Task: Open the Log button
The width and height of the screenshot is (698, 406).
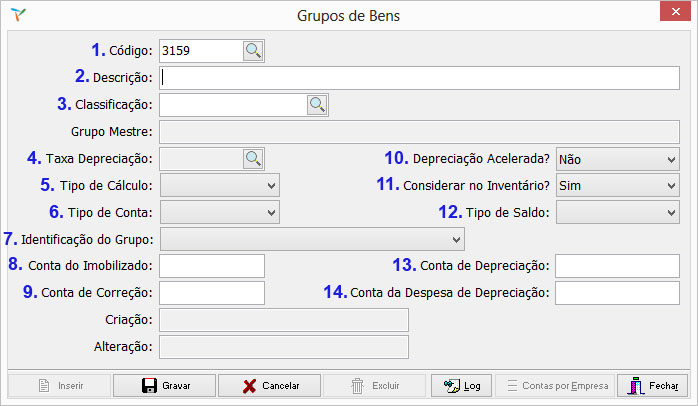Action: (461, 386)
